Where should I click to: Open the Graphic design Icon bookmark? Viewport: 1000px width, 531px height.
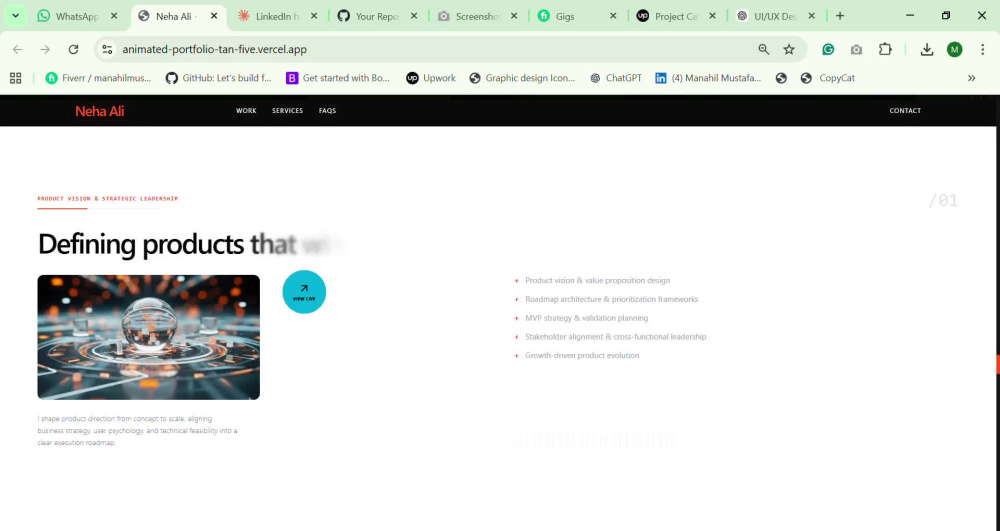[x=522, y=78]
